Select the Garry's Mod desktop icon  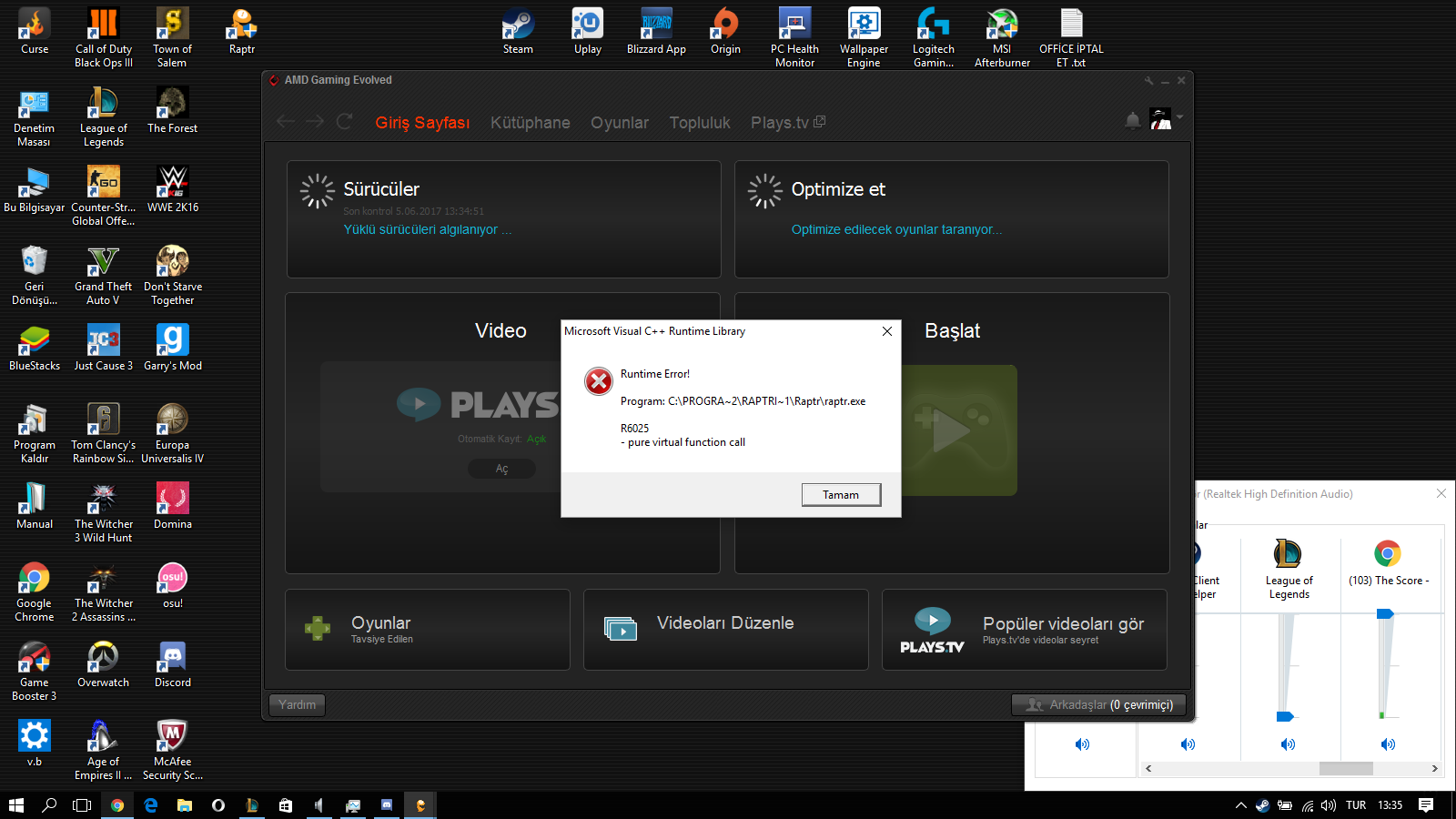pyautogui.click(x=172, y=349)
